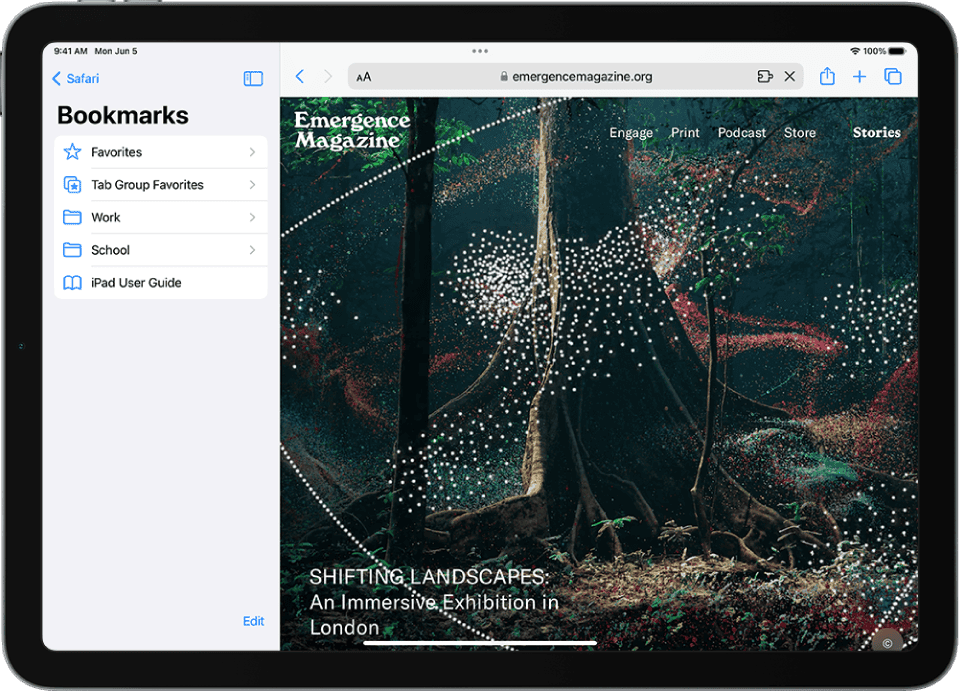This screenshot has width=960, height=692.
Task: Navigate back with the back arrow
Action: [300, 76]
